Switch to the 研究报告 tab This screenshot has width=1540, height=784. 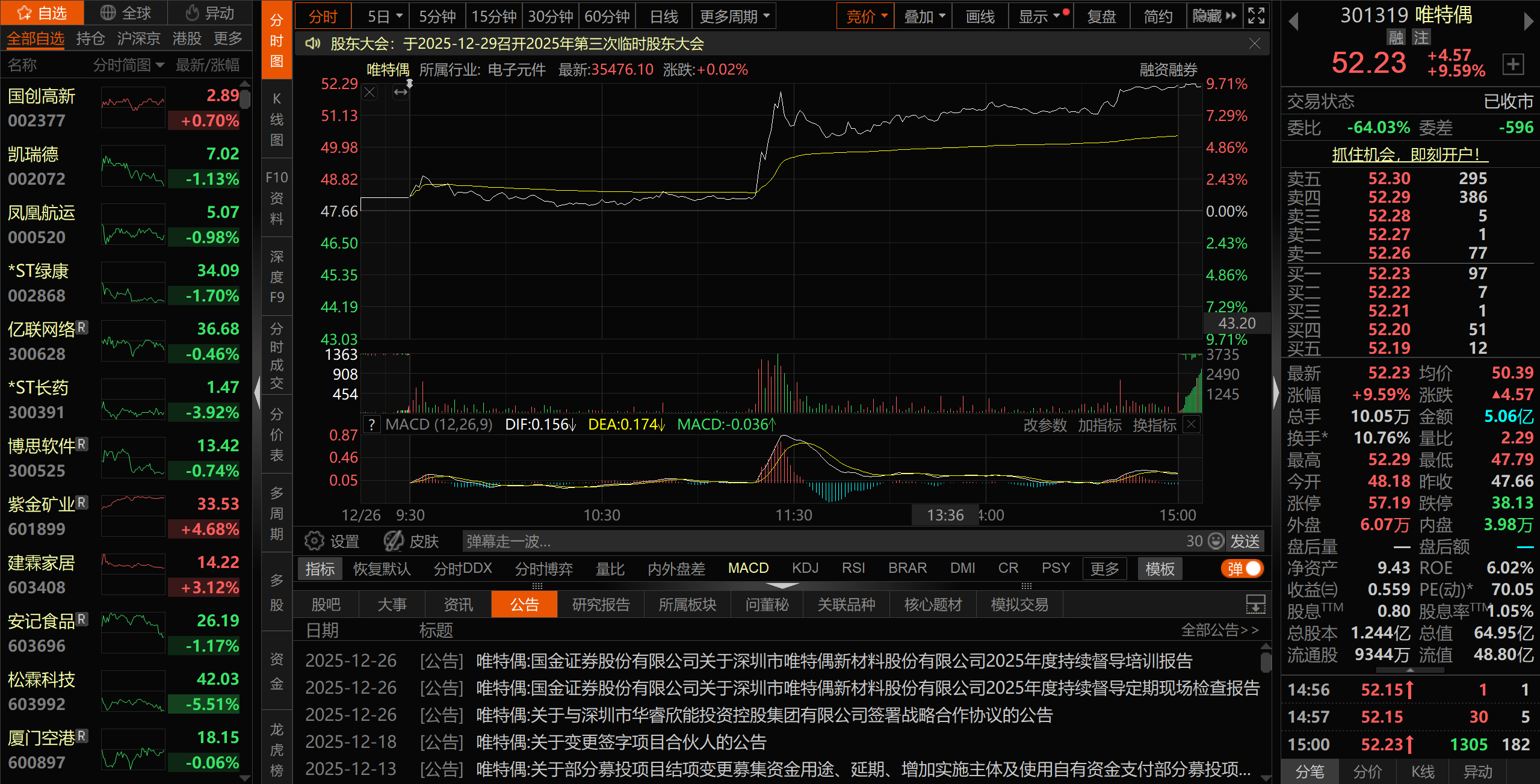600,605
